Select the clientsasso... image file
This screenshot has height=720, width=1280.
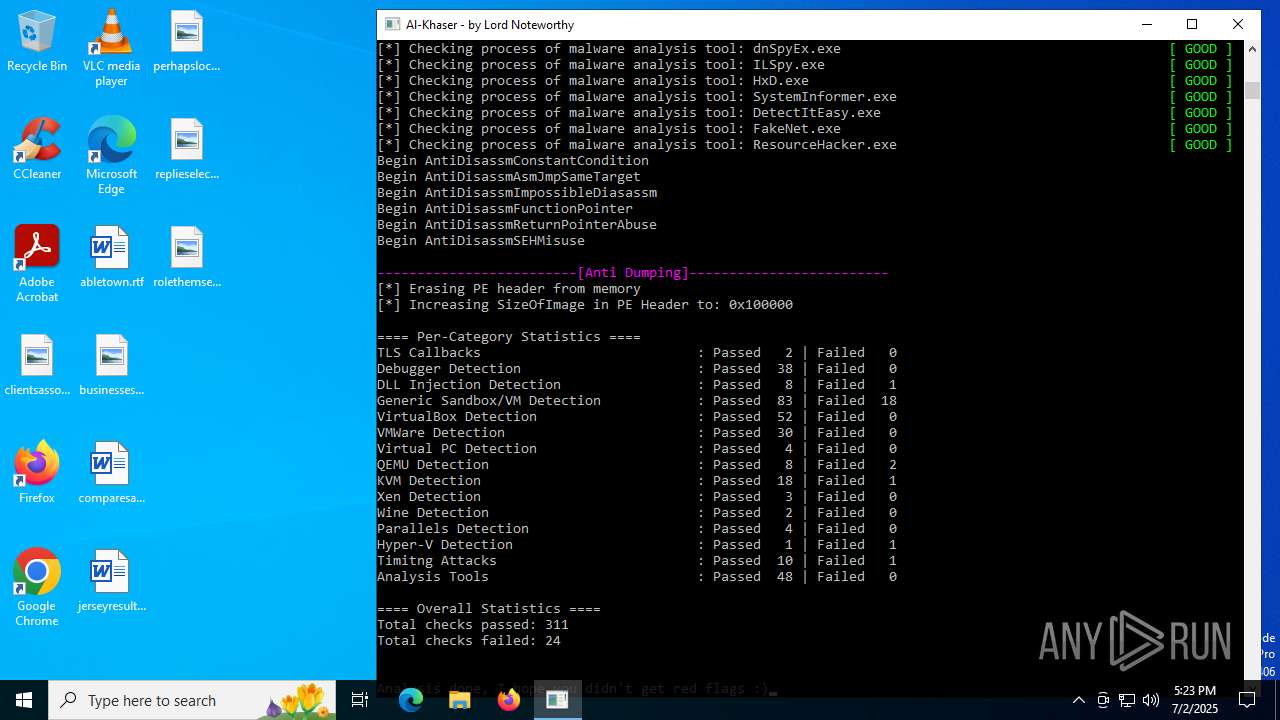pos(37,366)
